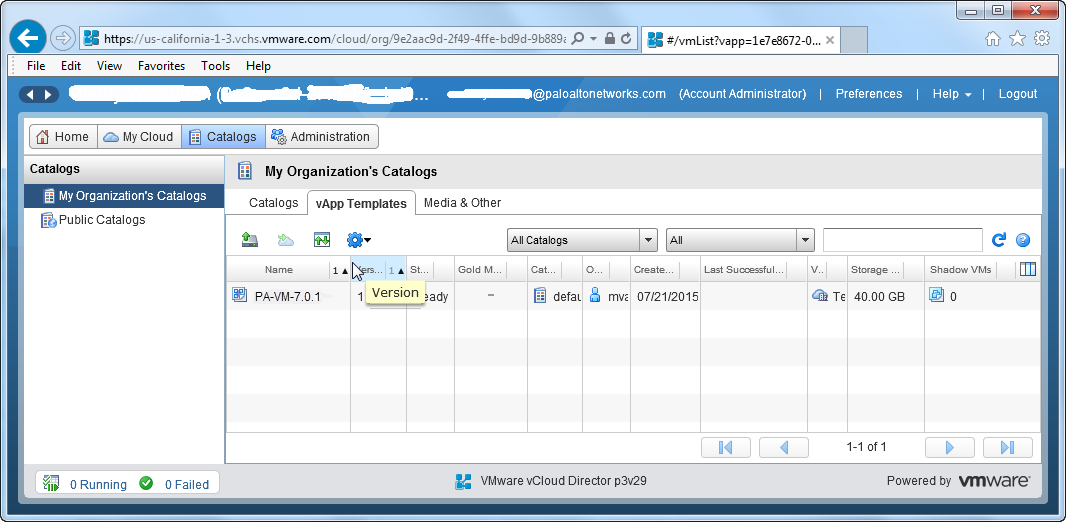Select Public Catalogs in sidebar
Screen dimensions: 1066x522
[101, 220]
